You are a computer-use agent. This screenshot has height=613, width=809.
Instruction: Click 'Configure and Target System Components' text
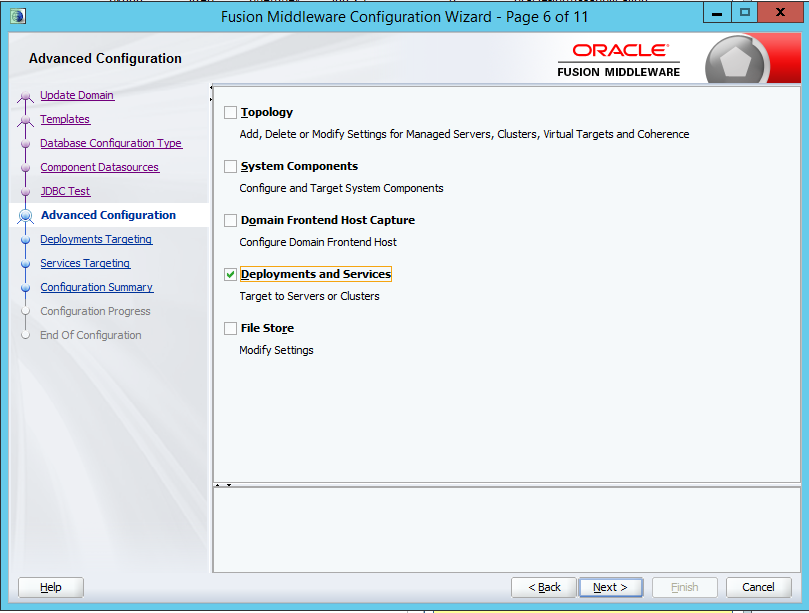click(x=341, y=188)
